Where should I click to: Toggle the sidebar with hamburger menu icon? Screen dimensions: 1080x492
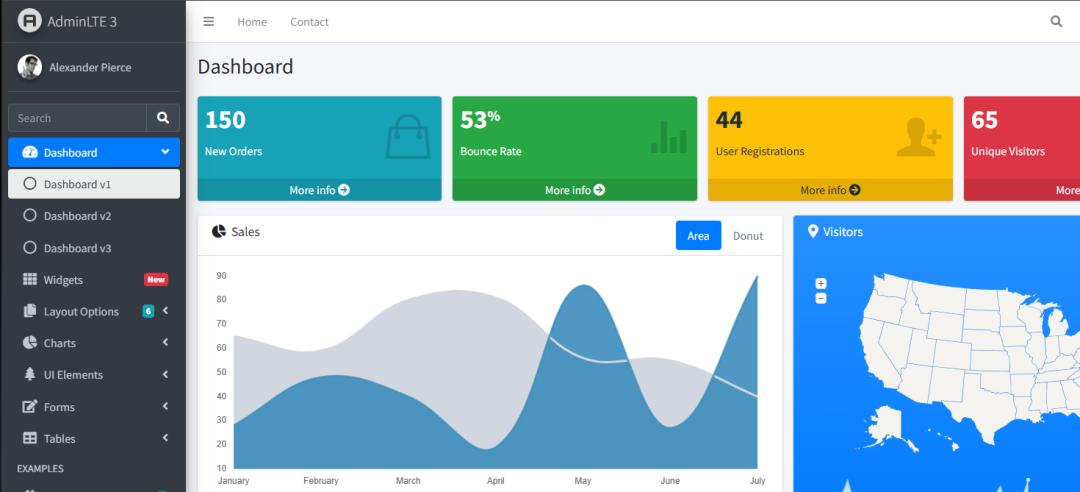[x=208, y=21]
